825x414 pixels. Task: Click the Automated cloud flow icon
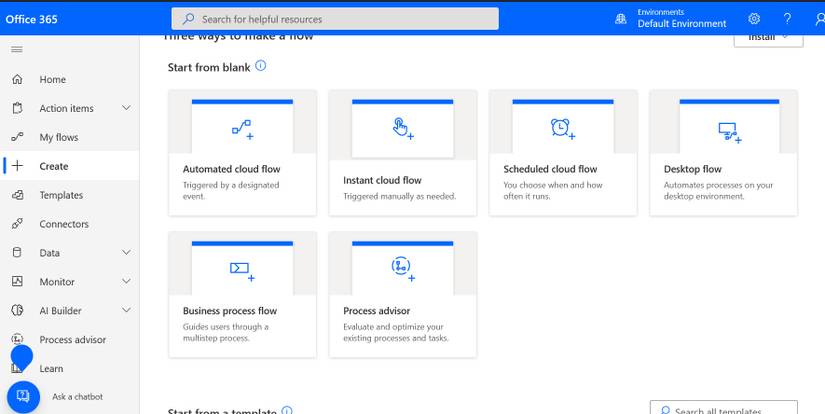coord(243,129)
